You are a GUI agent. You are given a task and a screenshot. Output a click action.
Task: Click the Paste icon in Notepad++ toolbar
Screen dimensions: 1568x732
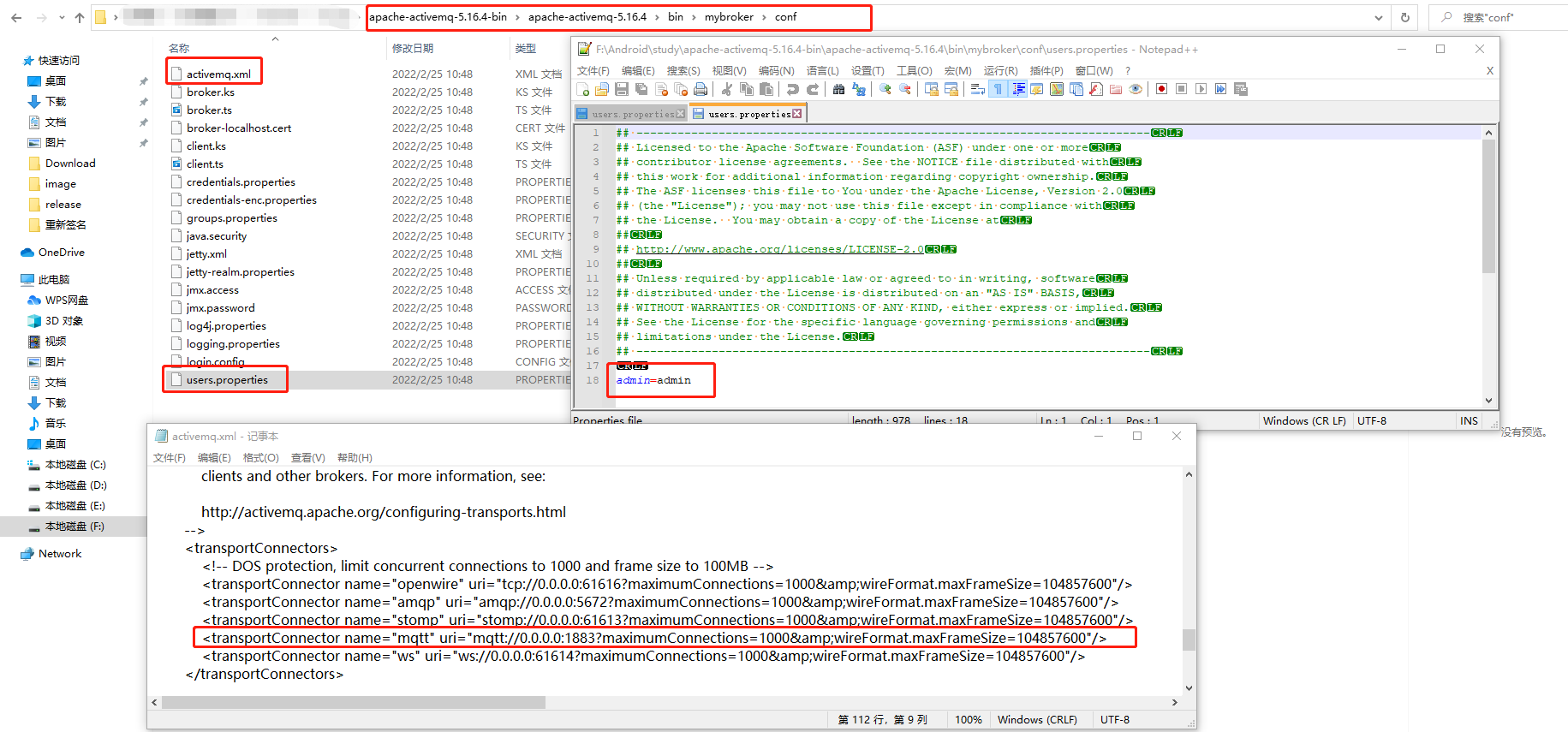pos(766,89)
